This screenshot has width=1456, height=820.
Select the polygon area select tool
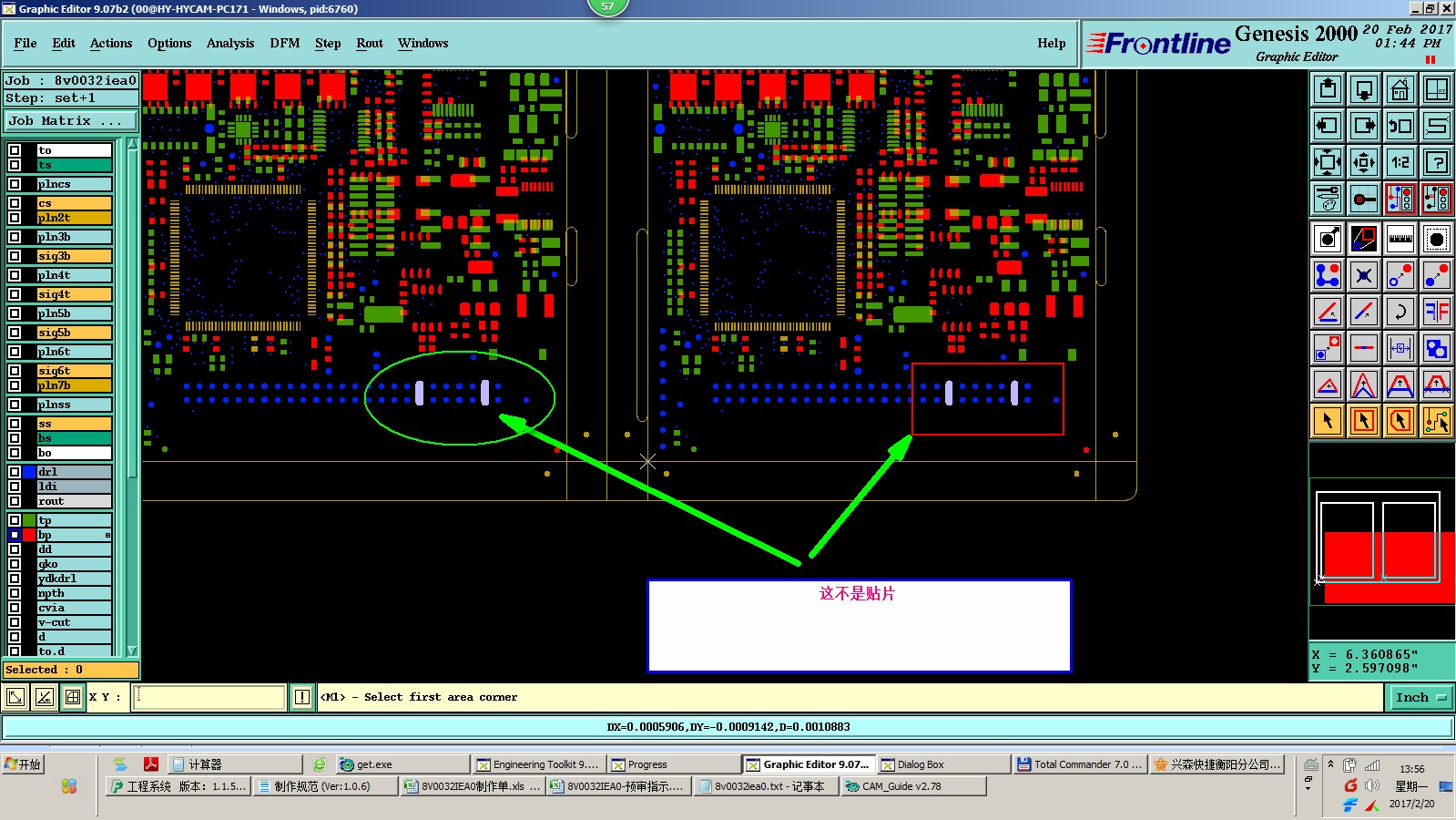[1400, 421]
